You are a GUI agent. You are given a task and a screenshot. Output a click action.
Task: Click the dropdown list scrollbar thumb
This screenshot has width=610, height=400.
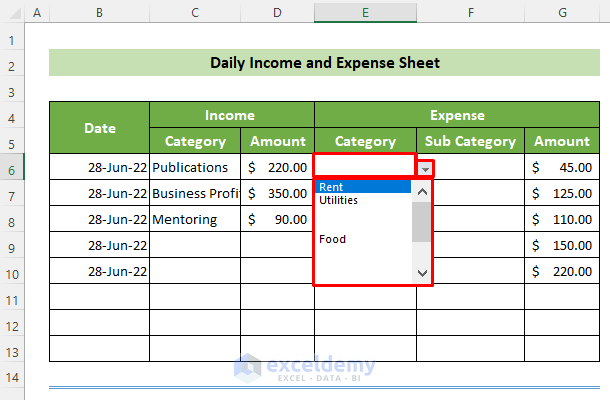pos(422,222)
